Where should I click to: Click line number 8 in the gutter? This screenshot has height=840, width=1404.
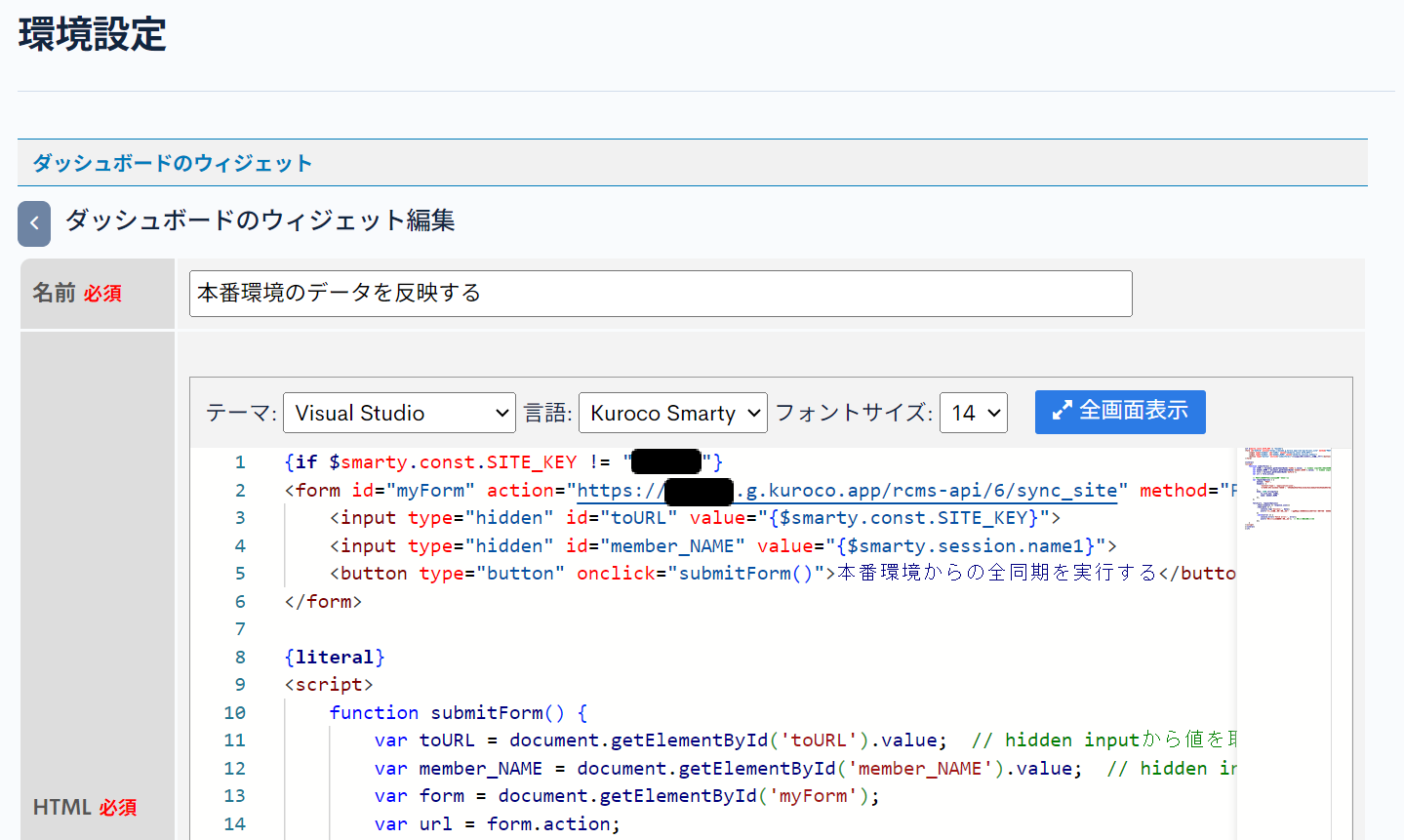point(240,658)
